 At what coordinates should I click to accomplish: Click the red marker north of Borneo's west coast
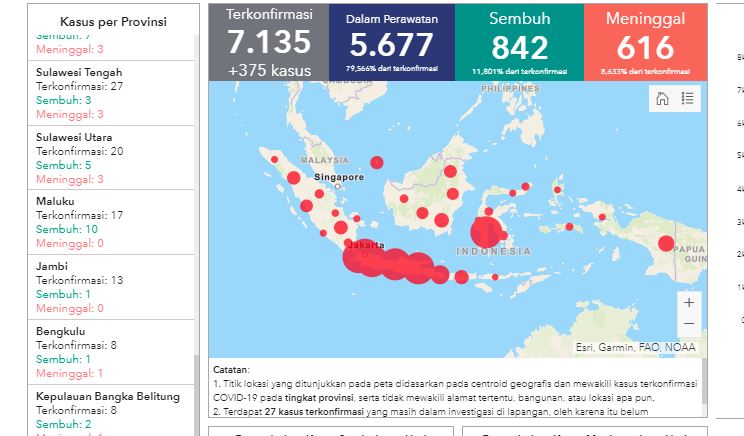(377, 162)
